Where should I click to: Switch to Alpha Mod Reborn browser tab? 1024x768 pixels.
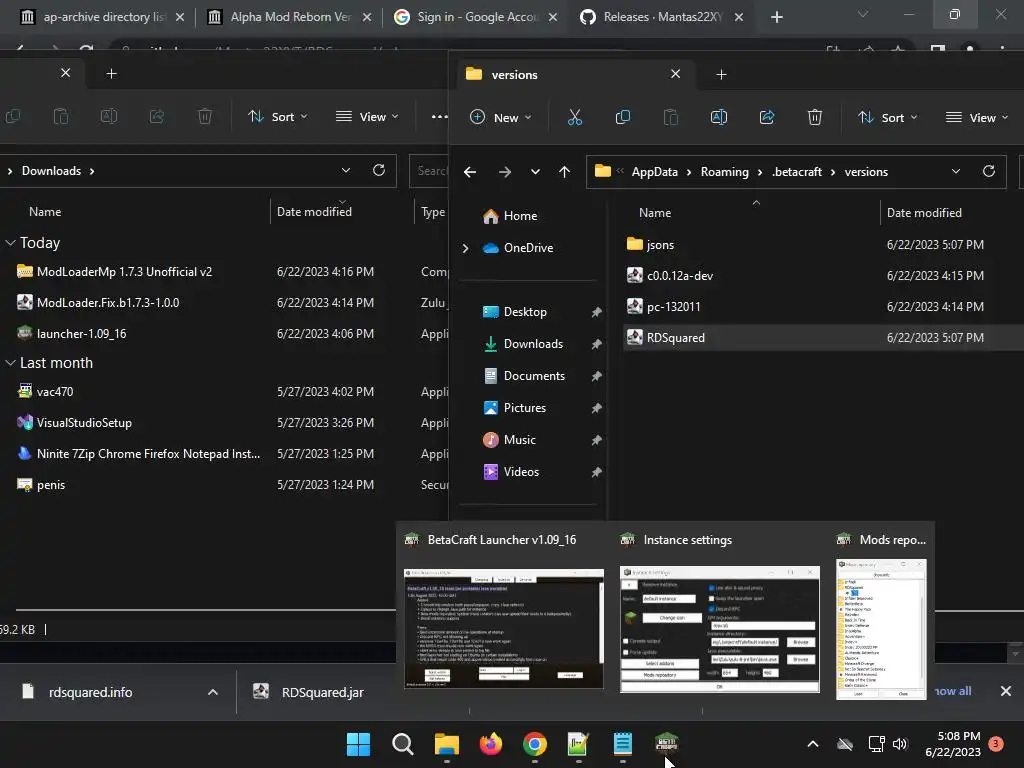click(290, 17)
